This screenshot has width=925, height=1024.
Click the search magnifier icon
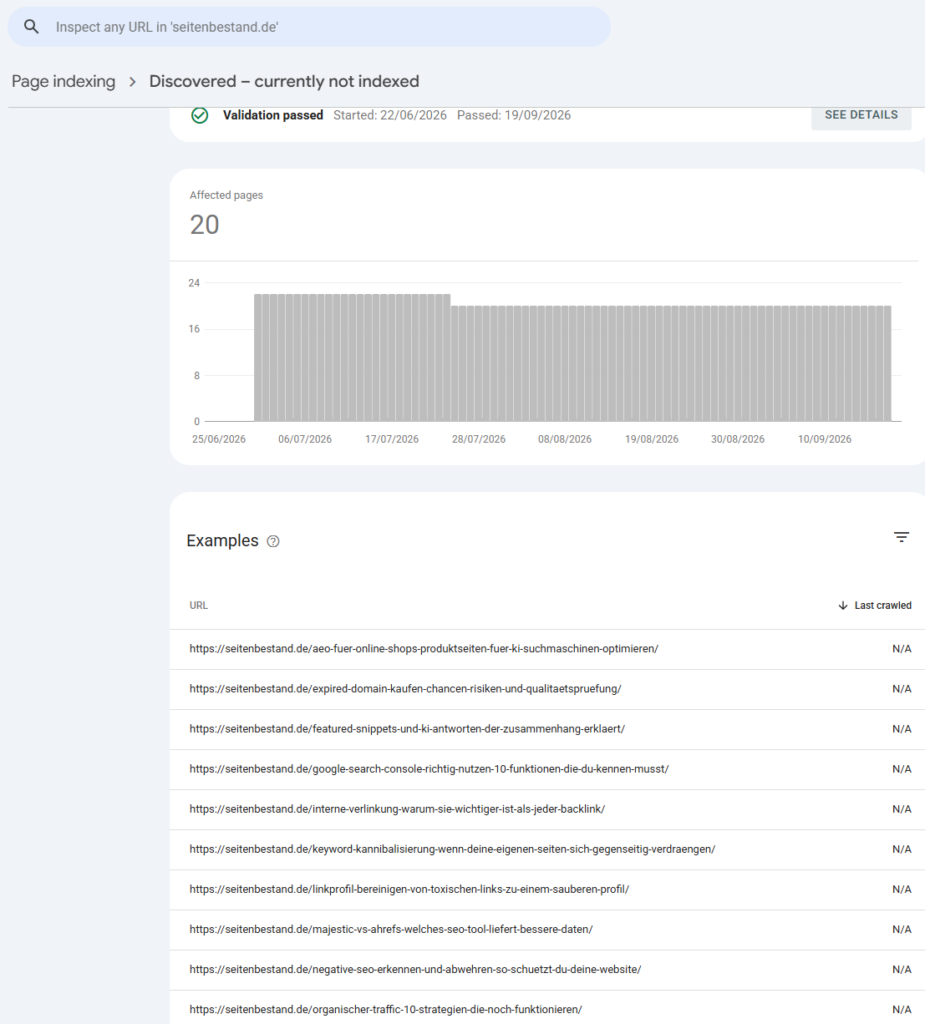coord(31,27)
